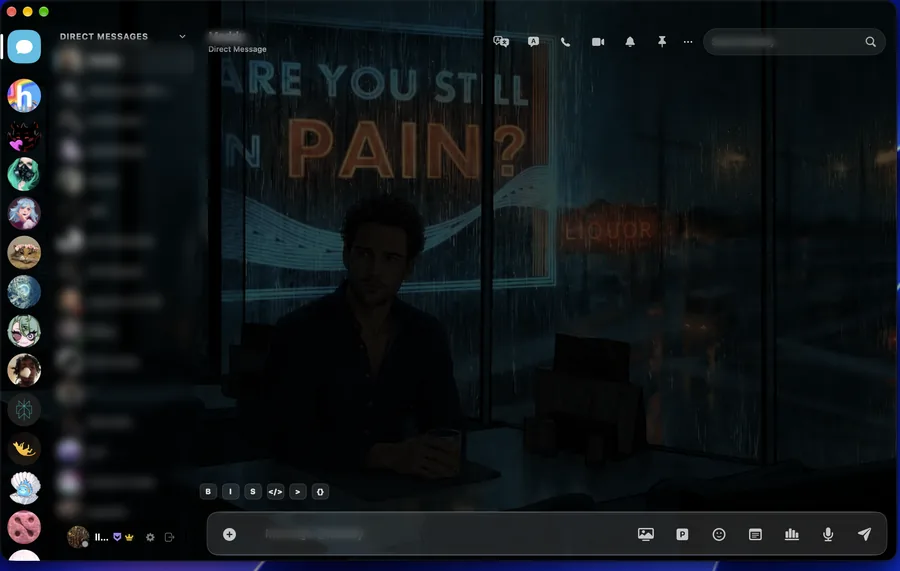Viewport: 900px width, 571px height.
Task: Record a voice message with microphone icon
Action: coord(828,534)
